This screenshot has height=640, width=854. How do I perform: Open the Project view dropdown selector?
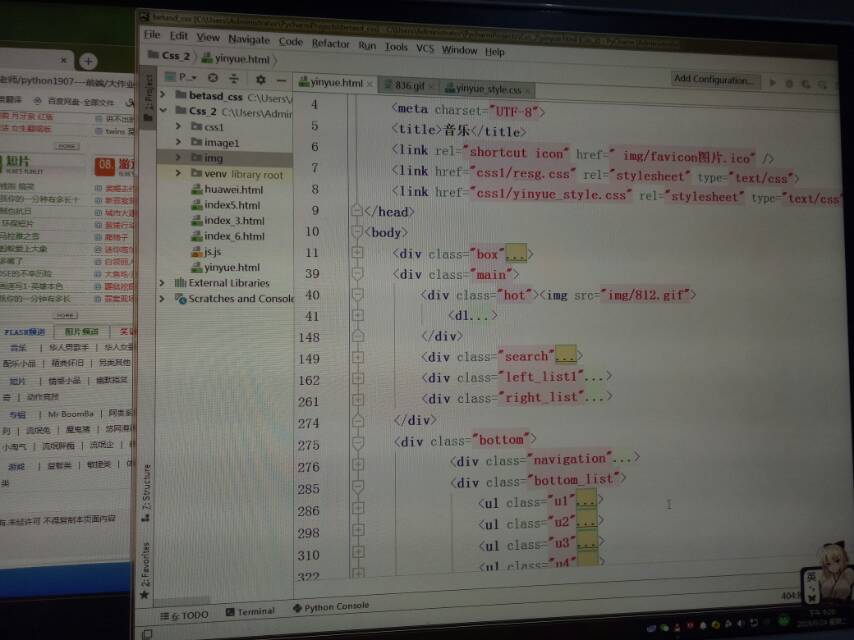coord(181,77)
